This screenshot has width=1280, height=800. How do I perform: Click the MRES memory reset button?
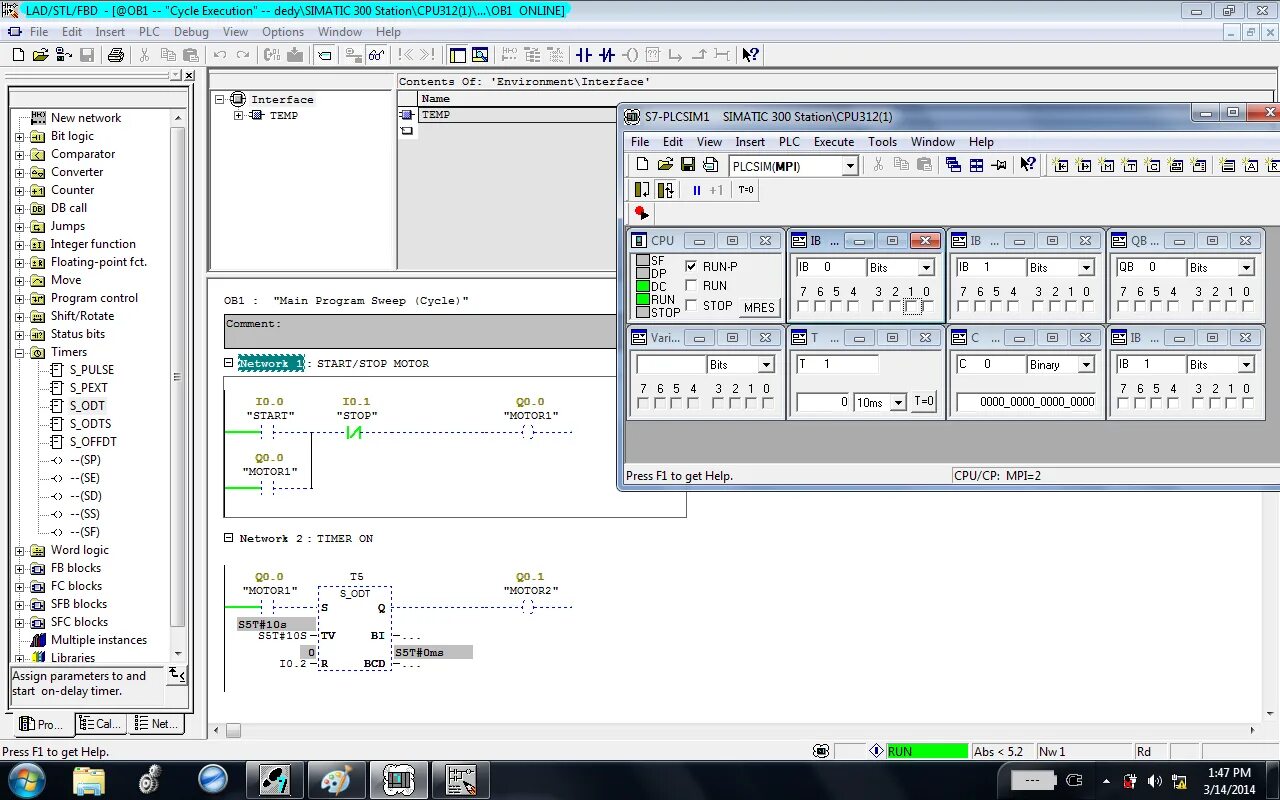[x=759, y=307]
